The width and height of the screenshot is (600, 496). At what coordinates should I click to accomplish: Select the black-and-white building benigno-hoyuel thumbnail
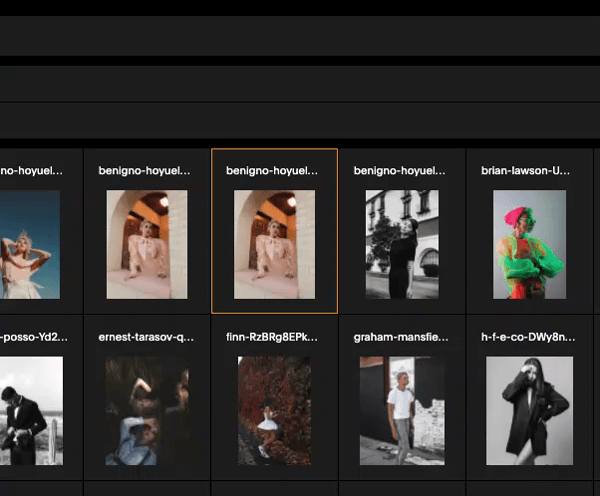pyautogui.click(x=402, y=245)
